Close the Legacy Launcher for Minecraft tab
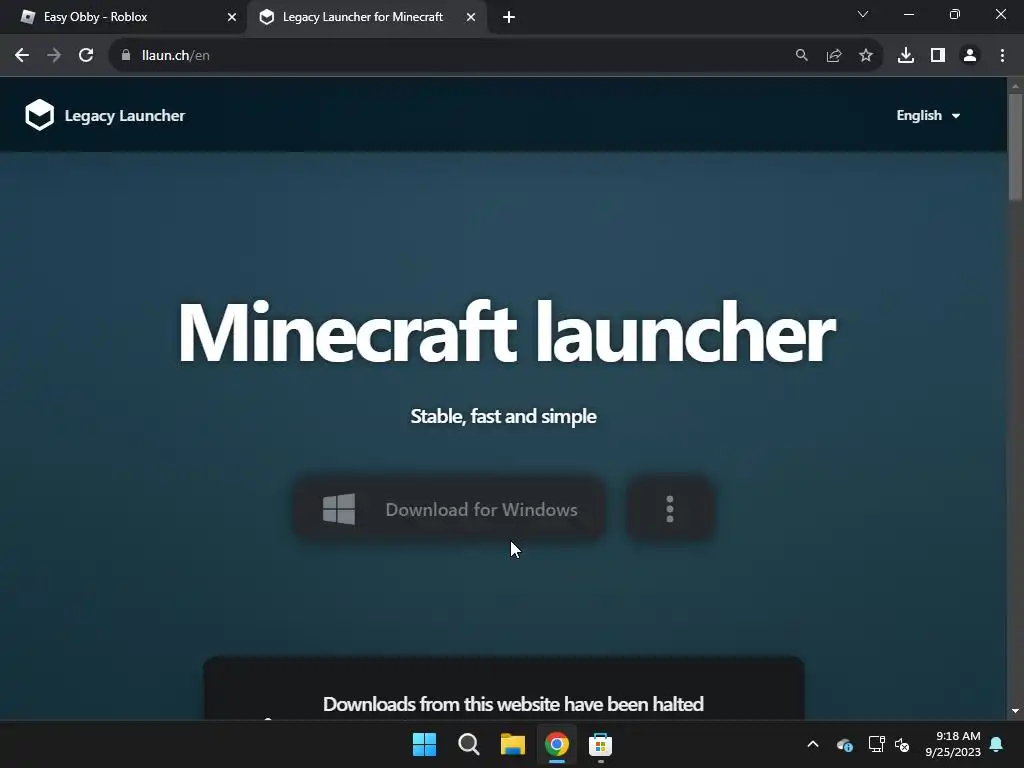1024x768 pixels. [x=471, y=17]
